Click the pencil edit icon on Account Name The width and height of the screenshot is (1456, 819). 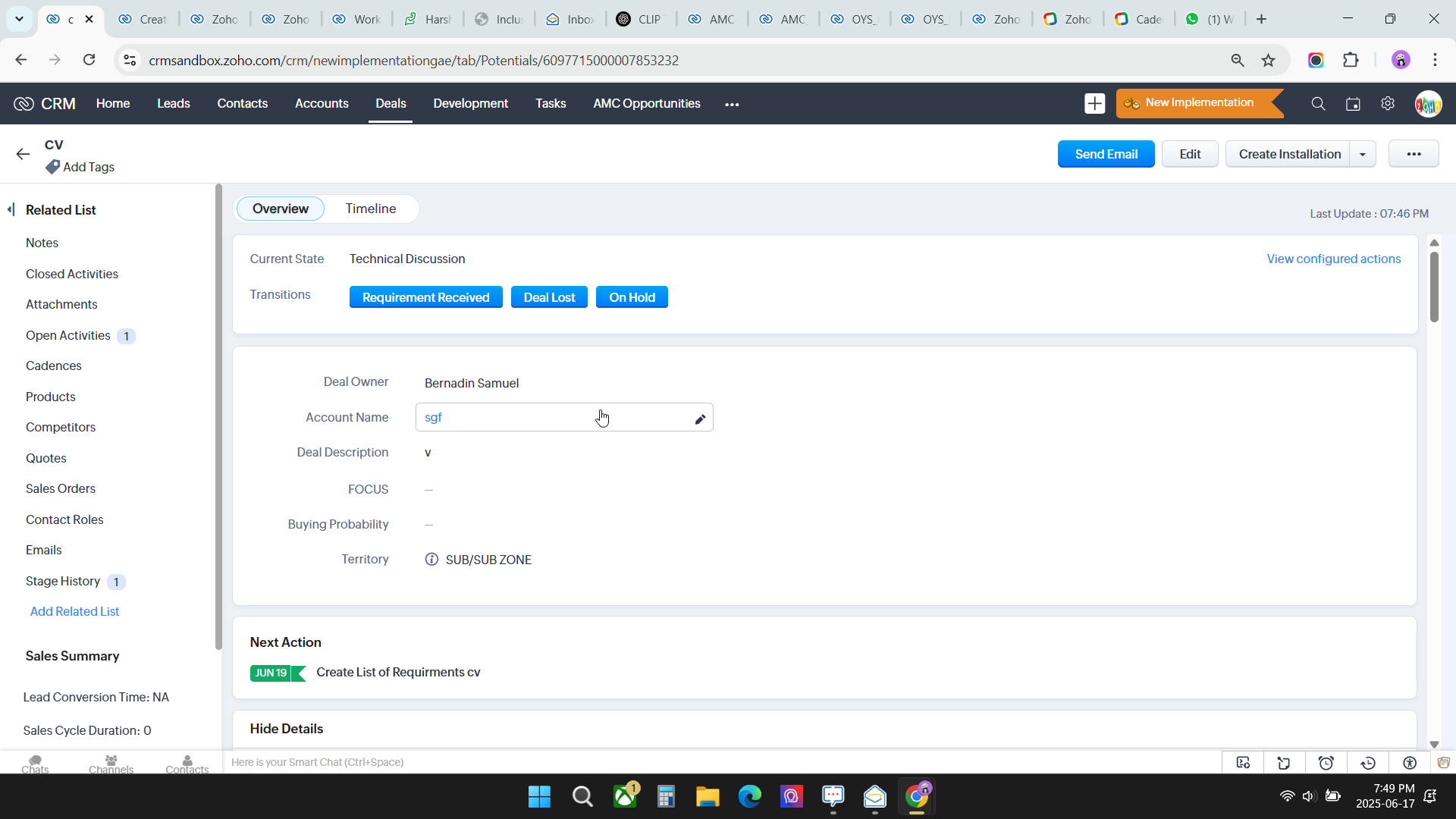pos(700,419)
